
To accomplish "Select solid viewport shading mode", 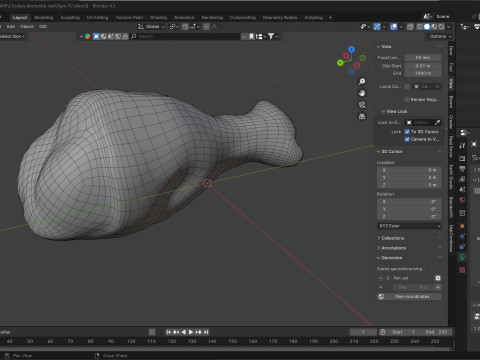I will (x=427, y=27).
